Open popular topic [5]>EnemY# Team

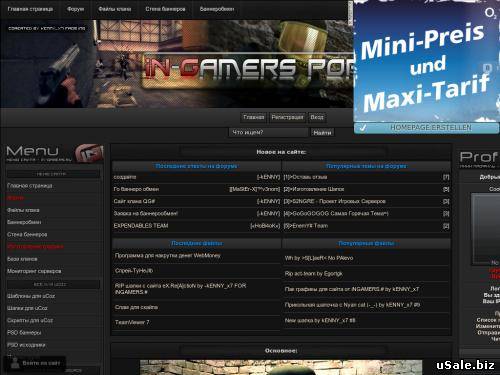[x=306, y=226]
